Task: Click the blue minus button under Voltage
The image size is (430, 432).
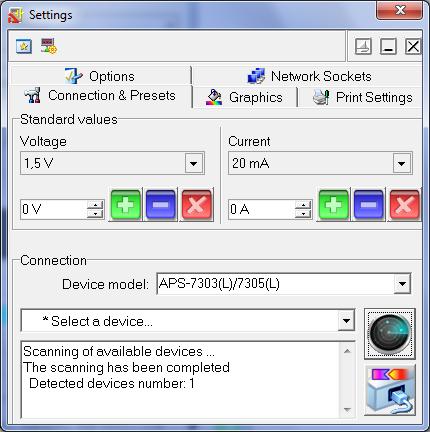Action: point(161,205)
